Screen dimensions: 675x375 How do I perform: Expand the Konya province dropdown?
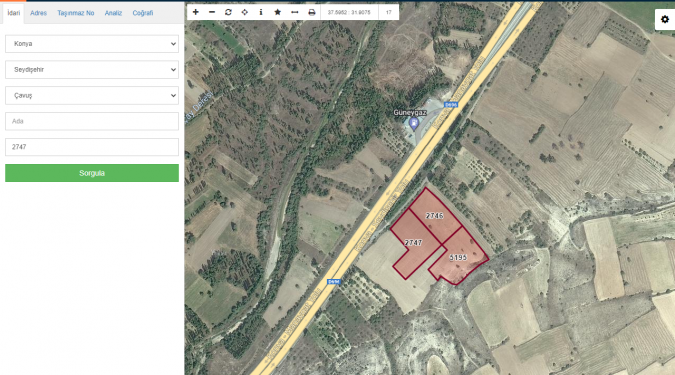click(x=92, y=44)
